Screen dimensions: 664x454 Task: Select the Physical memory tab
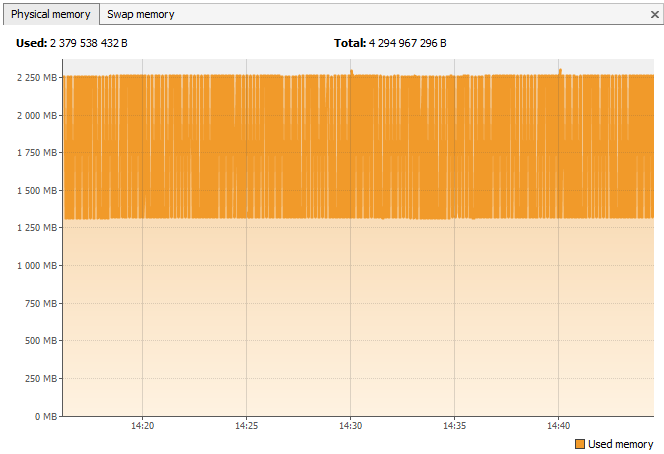click(x=50, y=14)
